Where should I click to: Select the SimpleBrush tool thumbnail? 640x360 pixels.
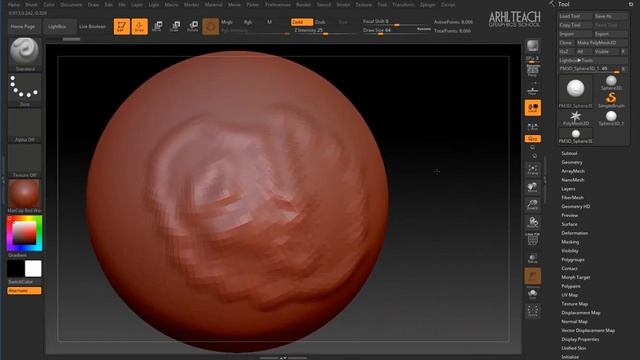click(611, 100)
